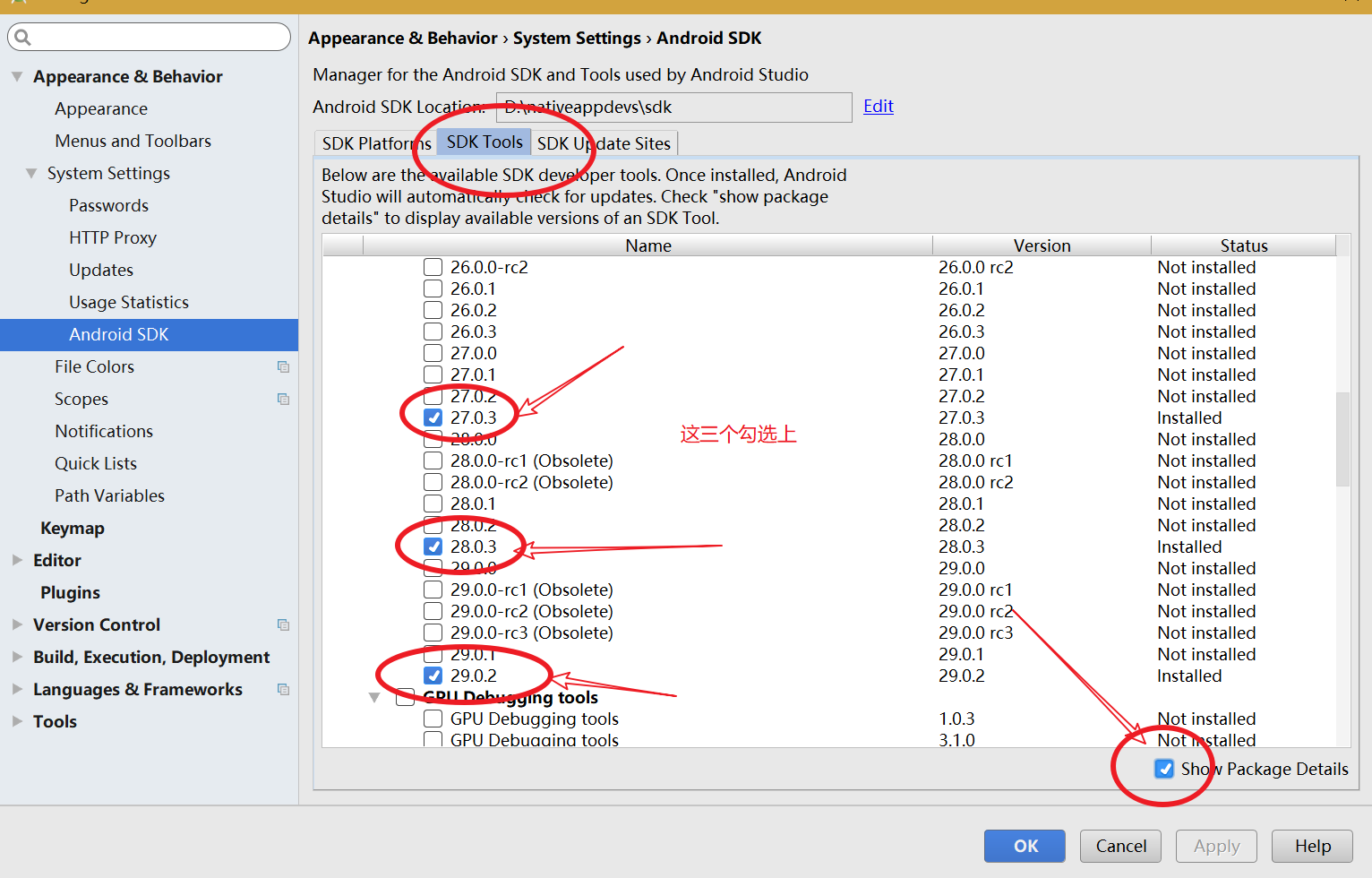Click the settings search input field

pyautogui.click(x=149, y=37)
